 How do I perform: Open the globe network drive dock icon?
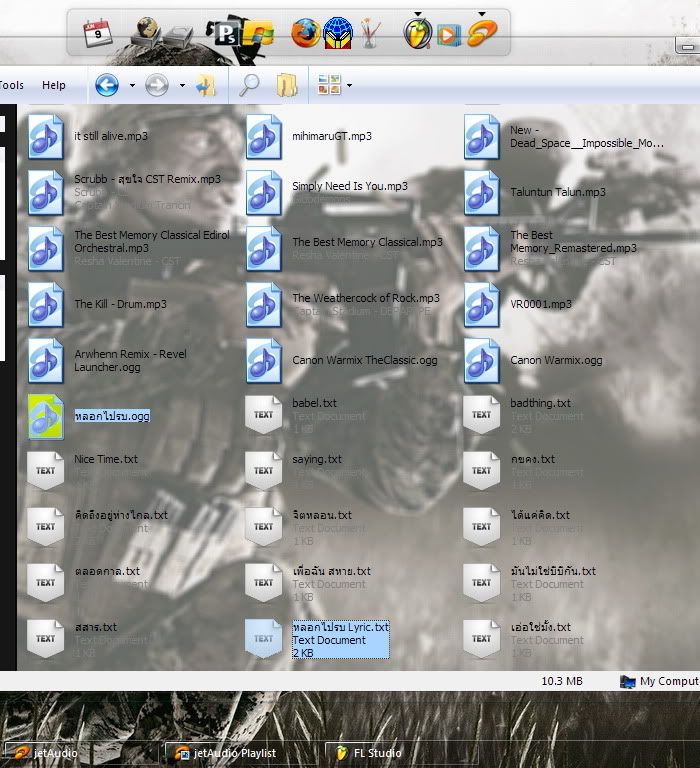pos(146,32)
